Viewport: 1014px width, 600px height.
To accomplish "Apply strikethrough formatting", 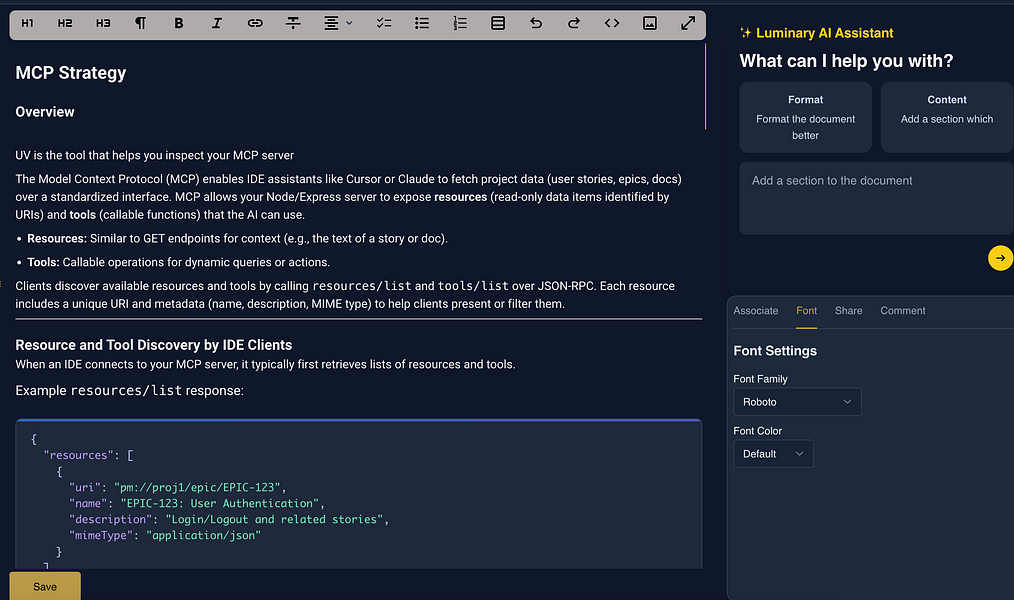I will coord(293,23).
